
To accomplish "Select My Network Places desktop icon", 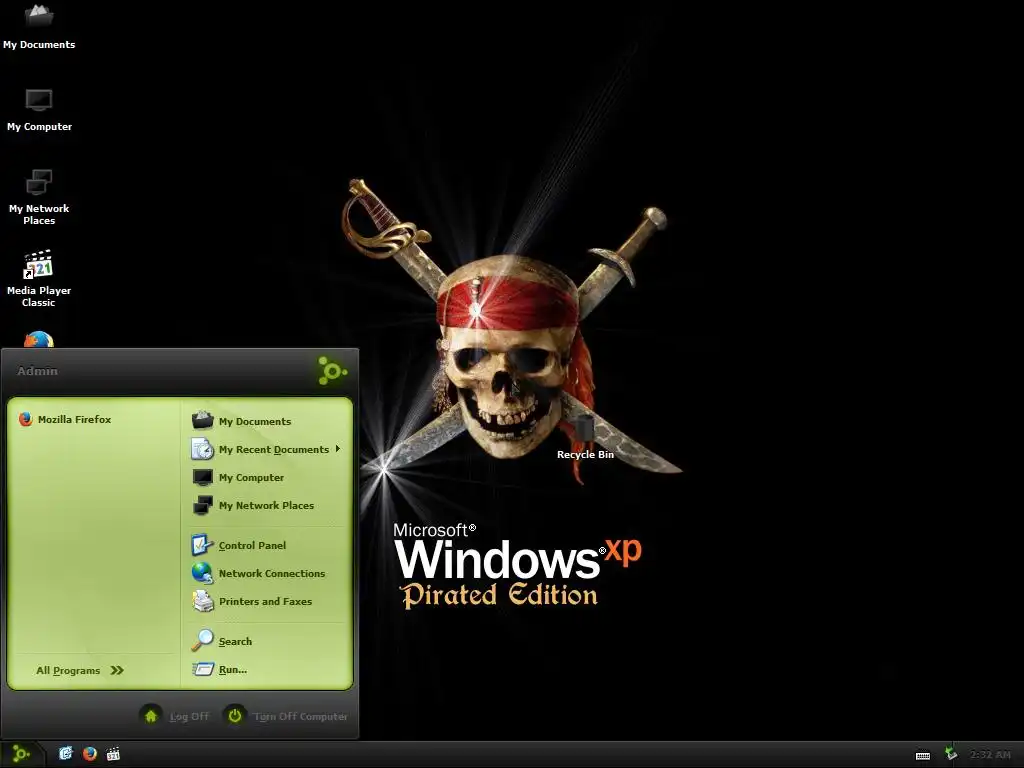I will 39,197.
